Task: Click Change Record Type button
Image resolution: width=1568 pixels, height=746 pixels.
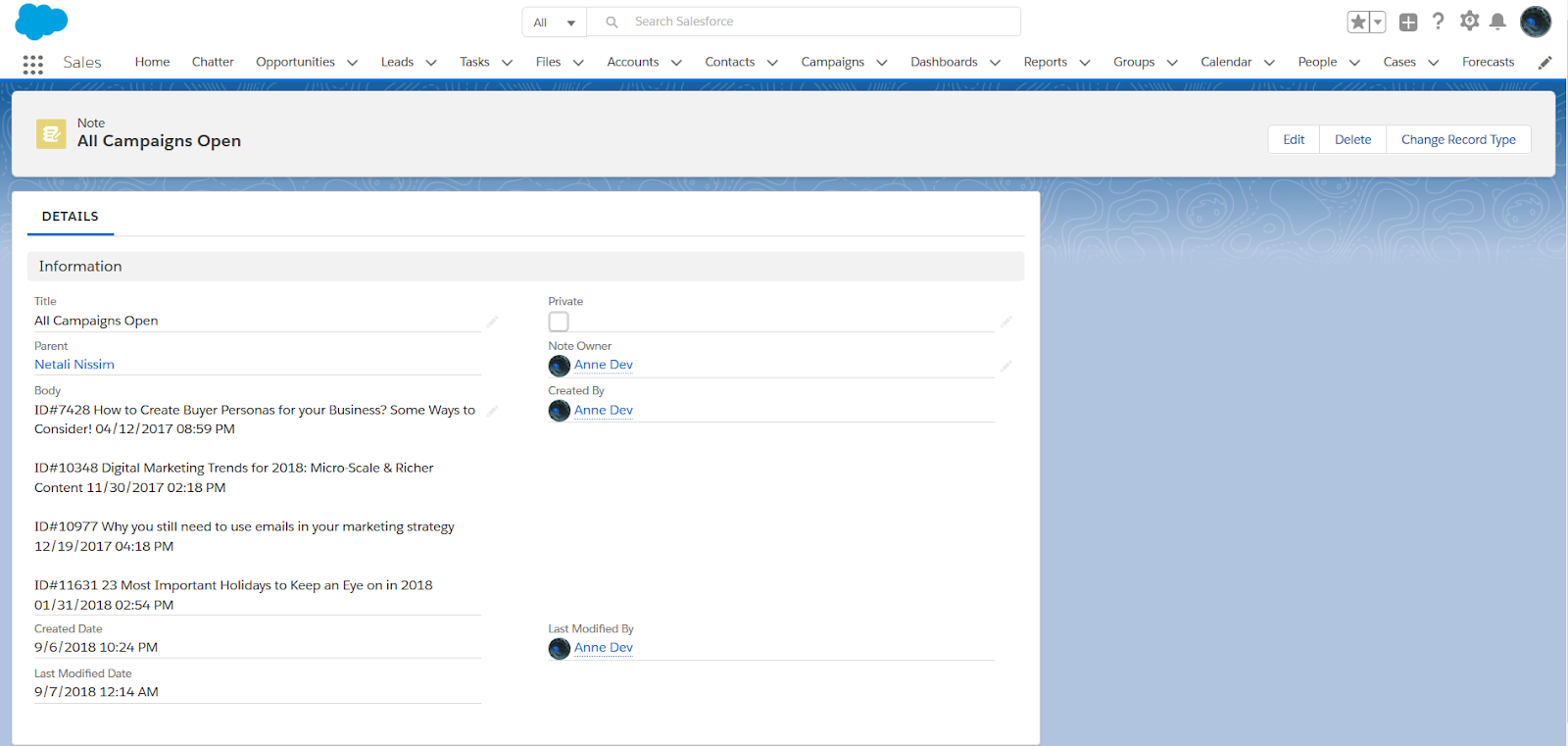Action: [x=1458, y=139]
